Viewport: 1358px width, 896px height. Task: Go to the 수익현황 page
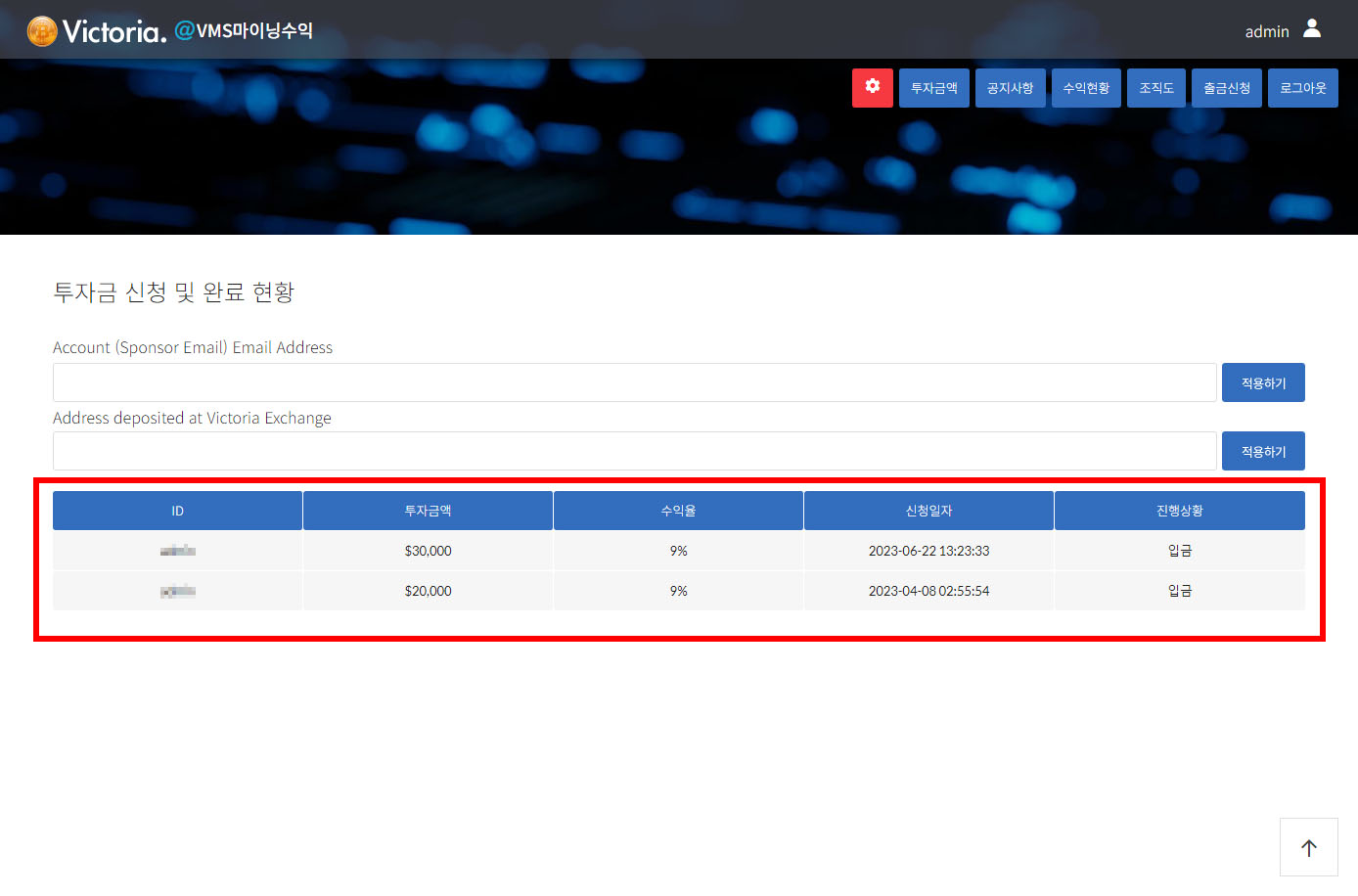point(1086,88)
